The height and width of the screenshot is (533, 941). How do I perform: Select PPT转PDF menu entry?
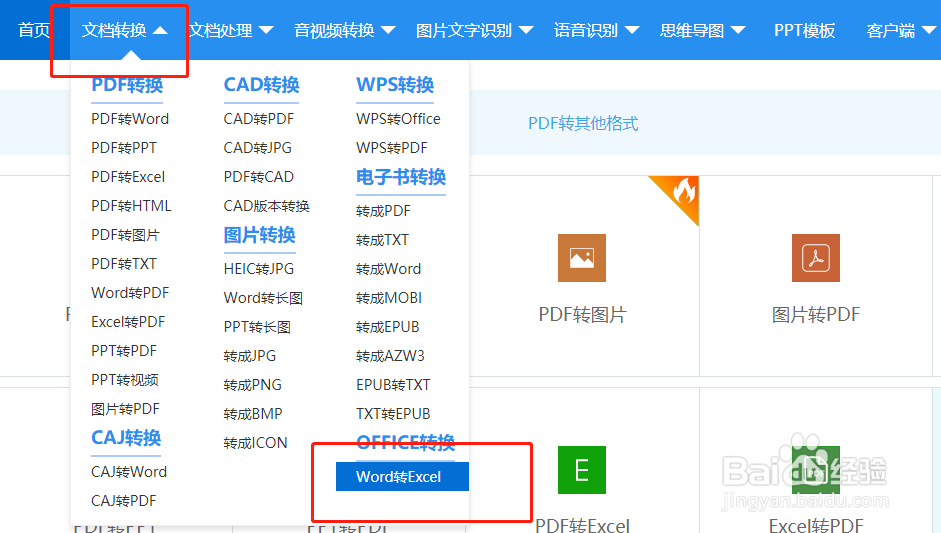click(x=124, y=351)
